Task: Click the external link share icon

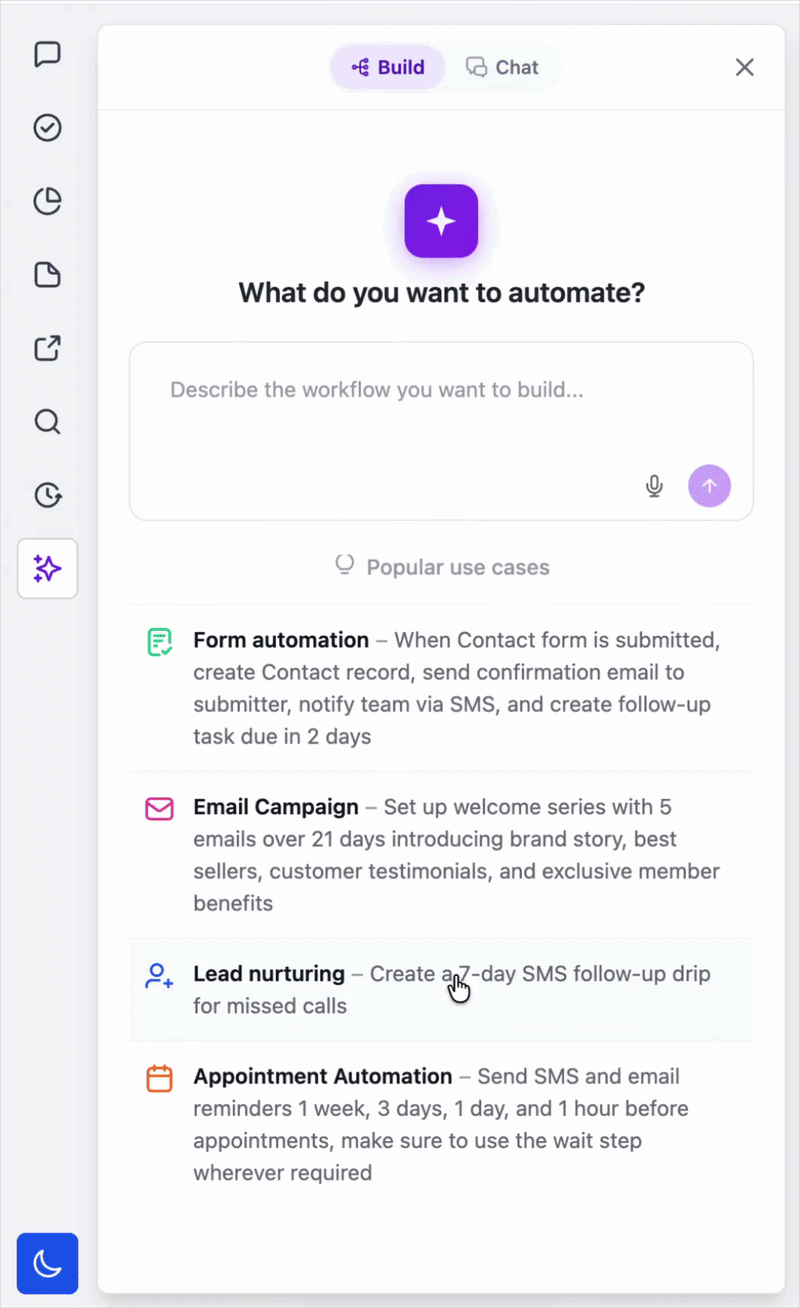Action: 47,348
